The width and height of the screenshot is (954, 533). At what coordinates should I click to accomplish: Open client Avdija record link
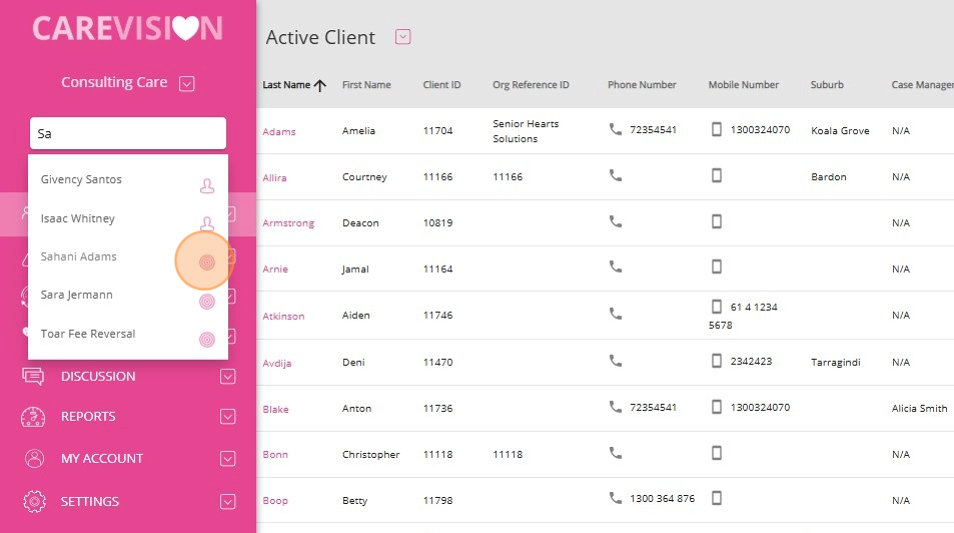(x=277, y=363)
